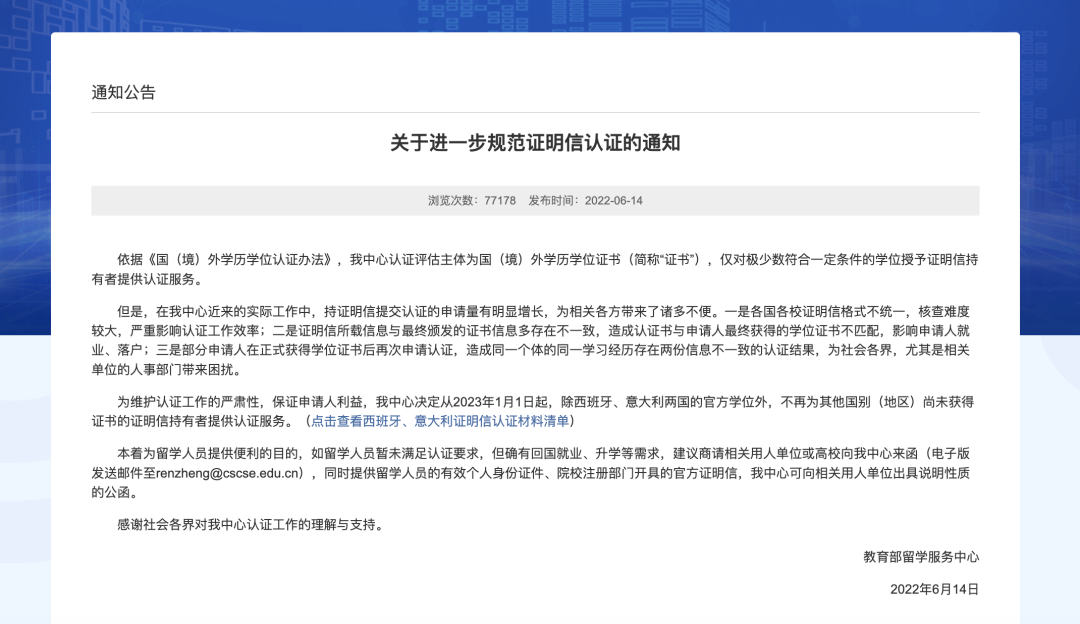Click the 发布时间：2022-06-14 publish date
This screenshot has height=624, width=1080.
(585, 200)
